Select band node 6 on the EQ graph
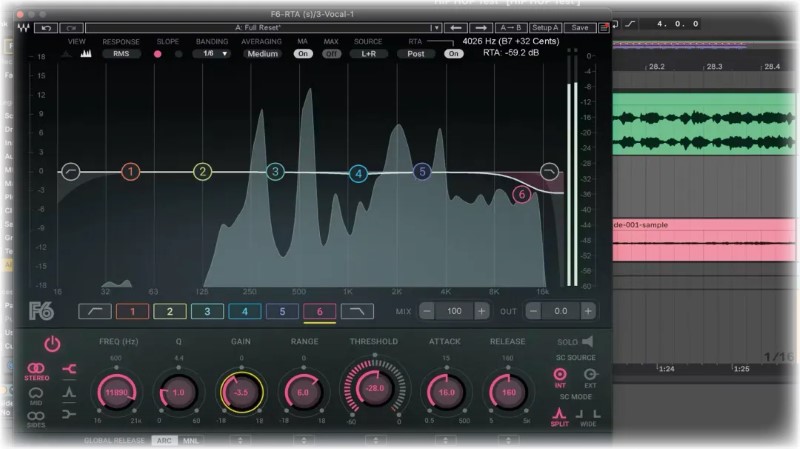Screen dimensions: 800x449 click(521, 194)
